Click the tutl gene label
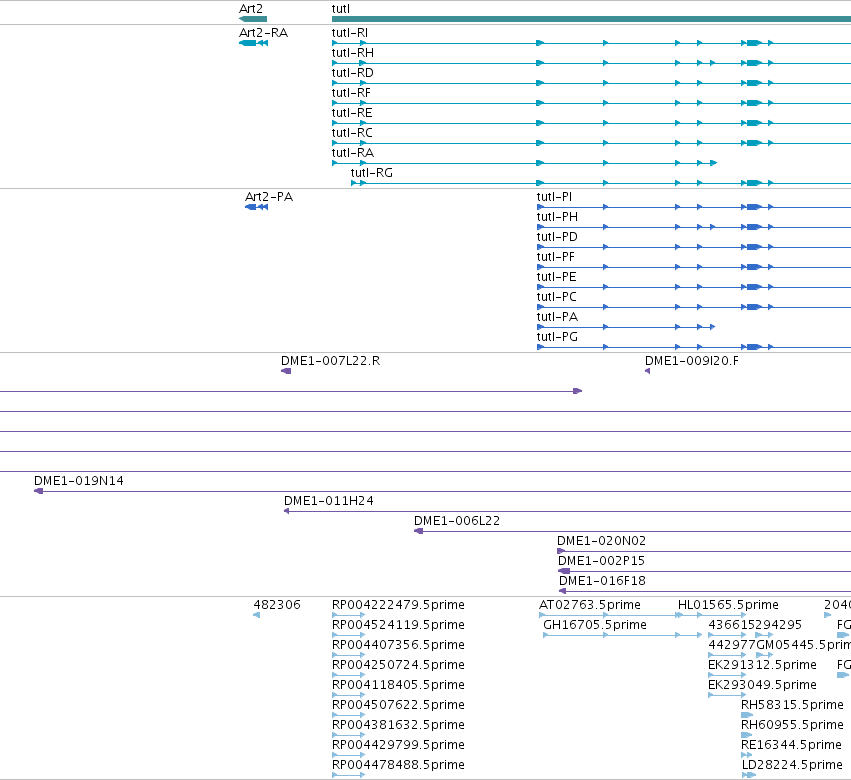This screenshot has width=851, height=780. (x=341, y=9)
